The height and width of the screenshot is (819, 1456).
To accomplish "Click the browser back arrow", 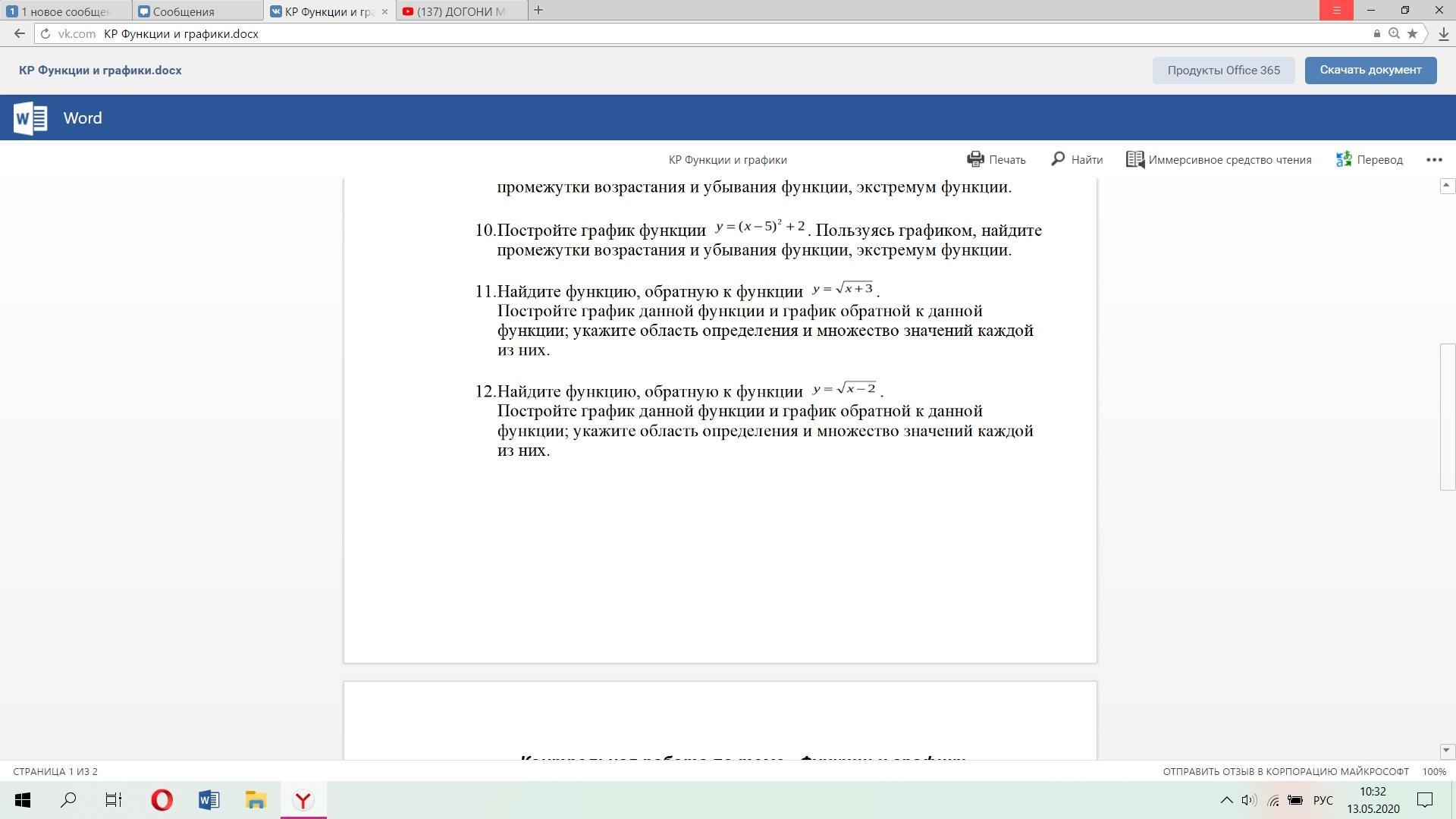I will click(20, 33).
